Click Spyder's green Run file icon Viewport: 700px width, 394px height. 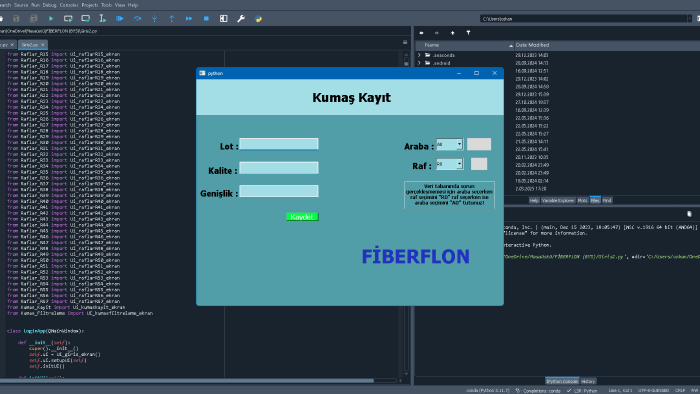click(x=51, y=19)
